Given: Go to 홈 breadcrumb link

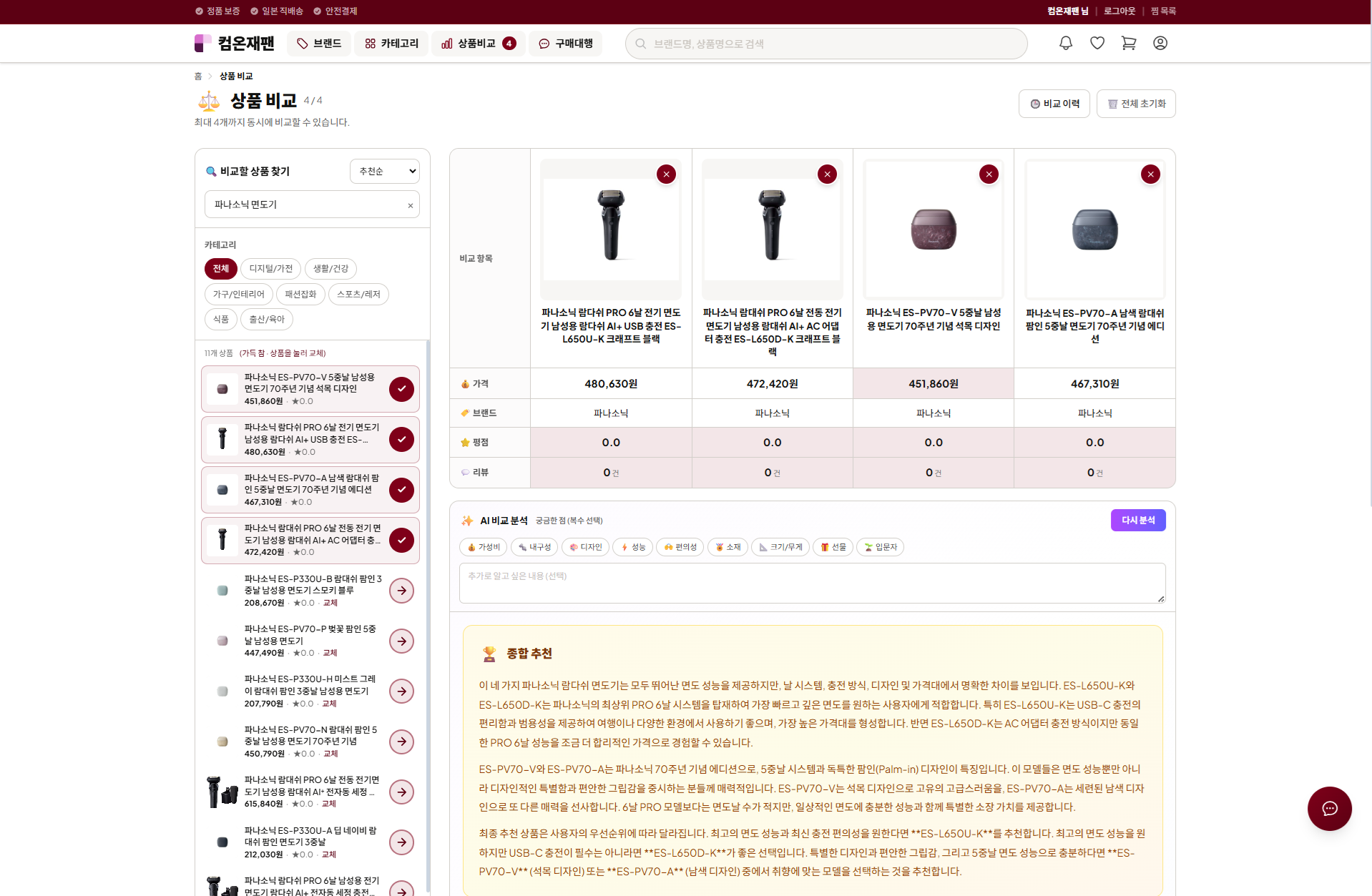Looking at the screenshot, I should pos(198,77).
